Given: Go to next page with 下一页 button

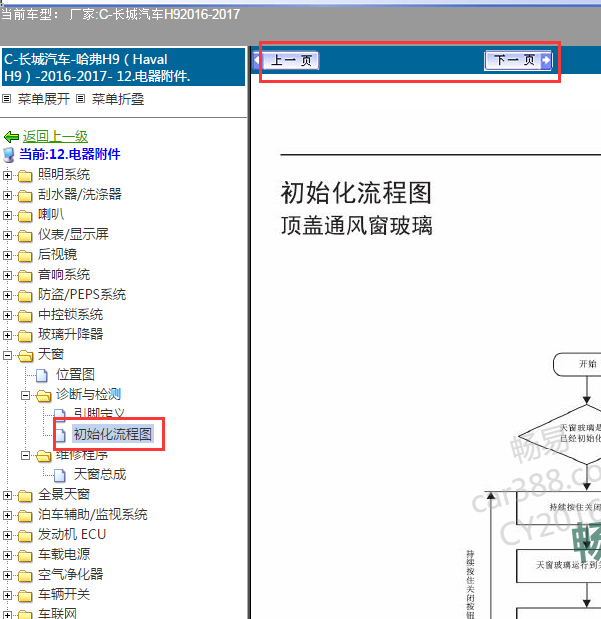Looking at the screenshot, I should coord(518,60).
